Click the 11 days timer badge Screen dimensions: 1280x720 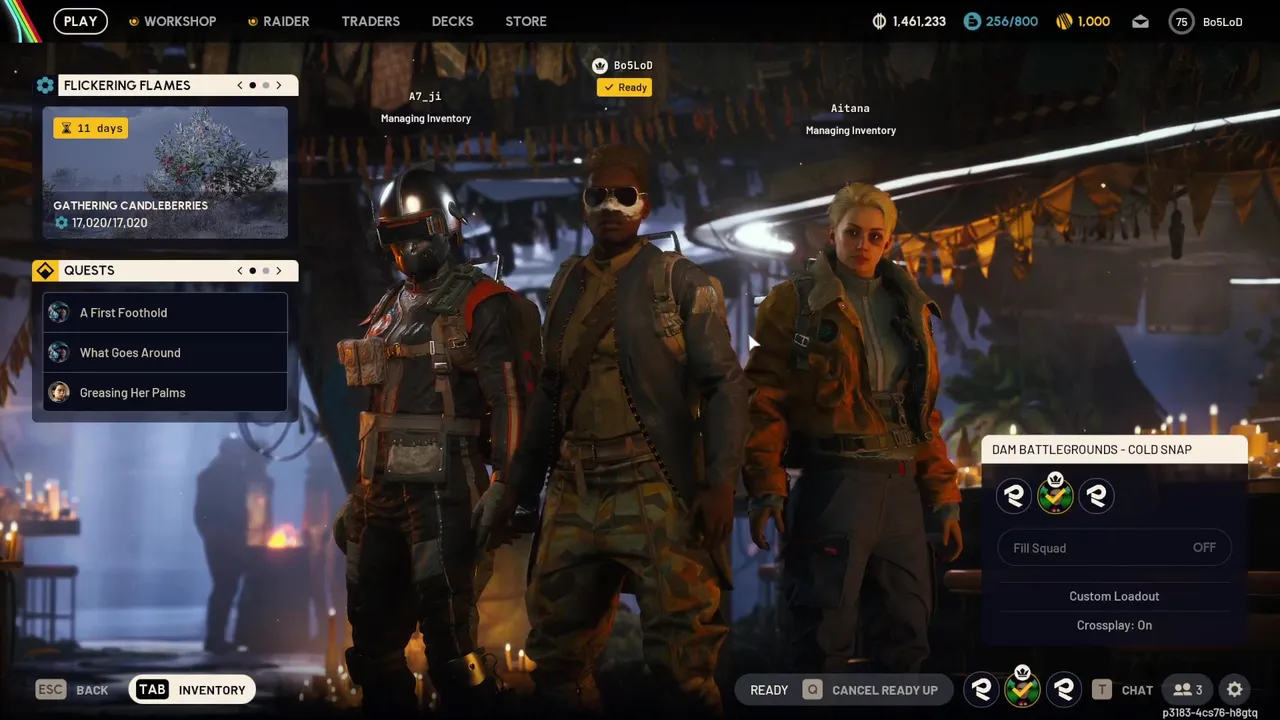coord(90,128)
